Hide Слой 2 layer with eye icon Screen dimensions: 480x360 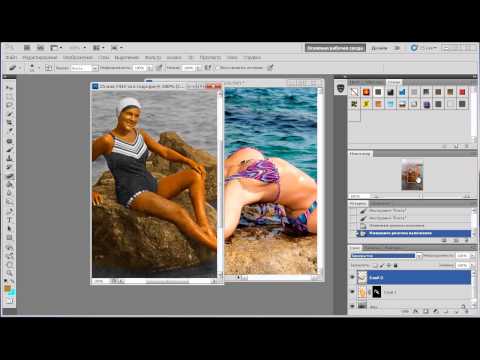pos(352,277)
